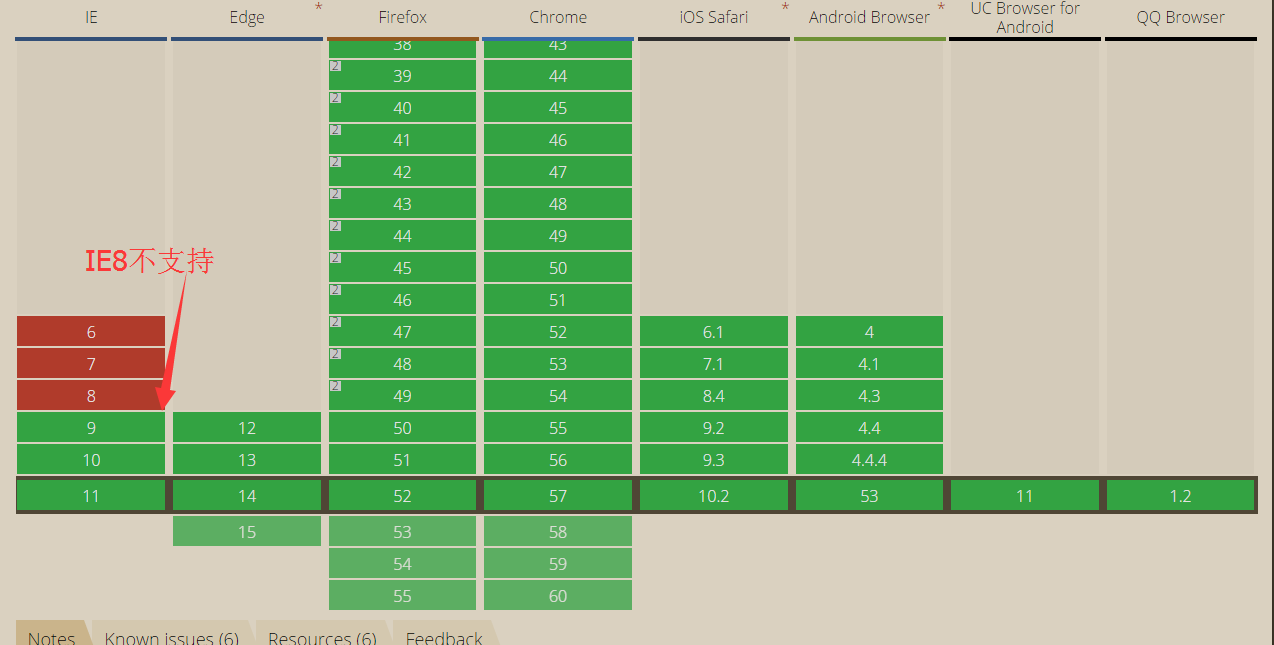
Task: Click the Firefox column header
Action: pos(402,17)
